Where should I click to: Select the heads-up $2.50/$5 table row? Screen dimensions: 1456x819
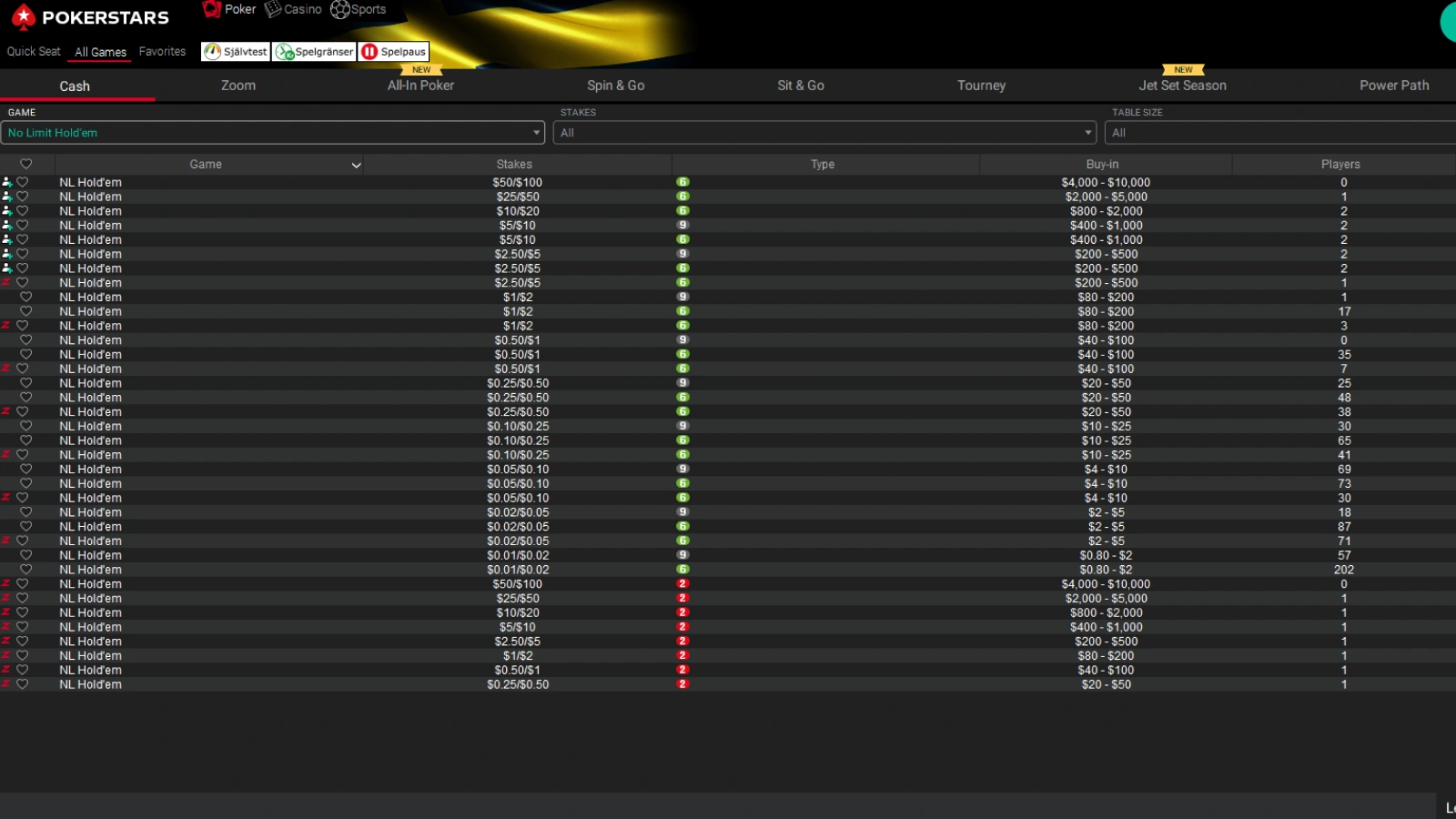[x=728, y=642]
